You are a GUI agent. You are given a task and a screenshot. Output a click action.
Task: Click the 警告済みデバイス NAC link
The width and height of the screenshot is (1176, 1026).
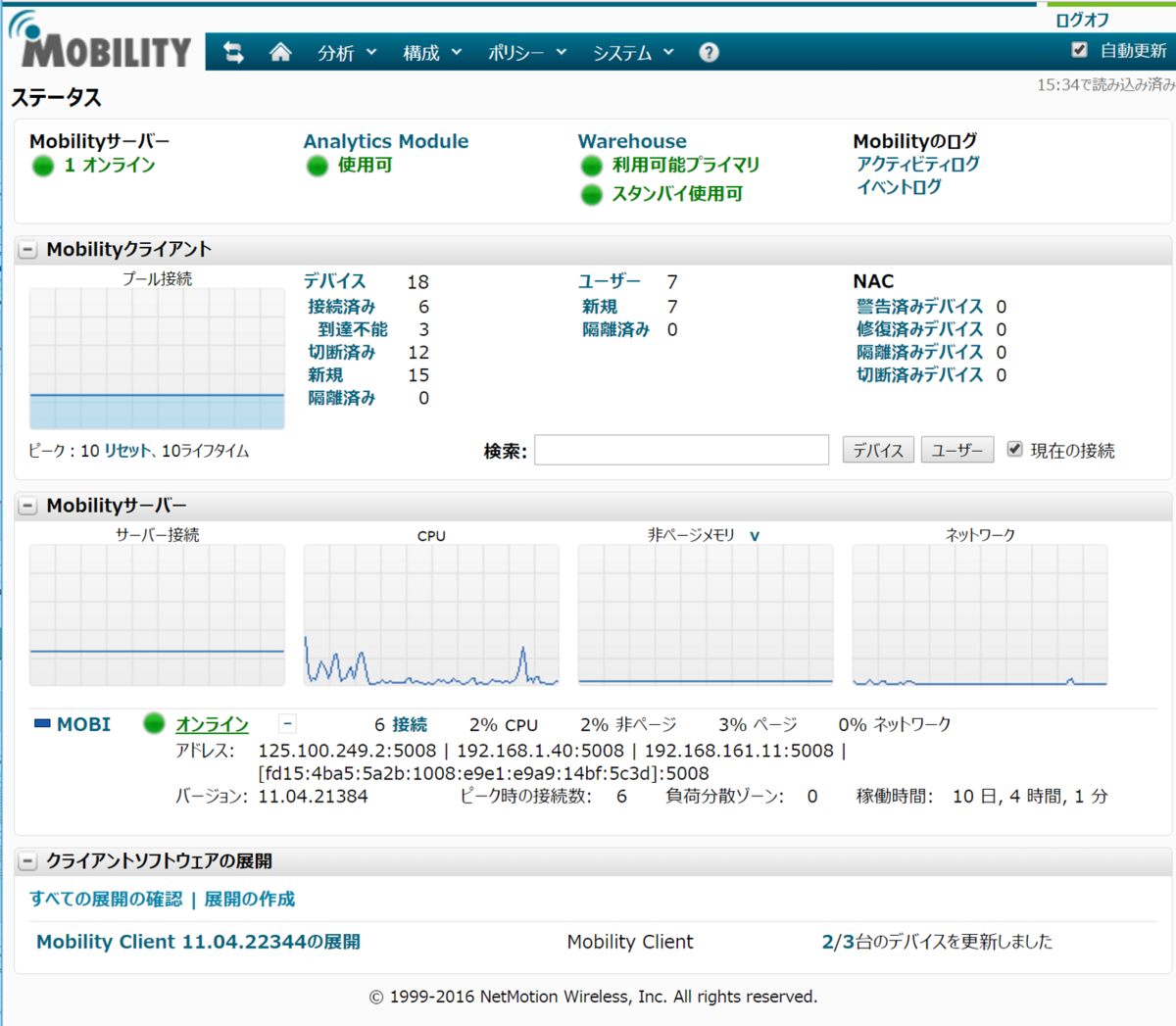(920, 307)
